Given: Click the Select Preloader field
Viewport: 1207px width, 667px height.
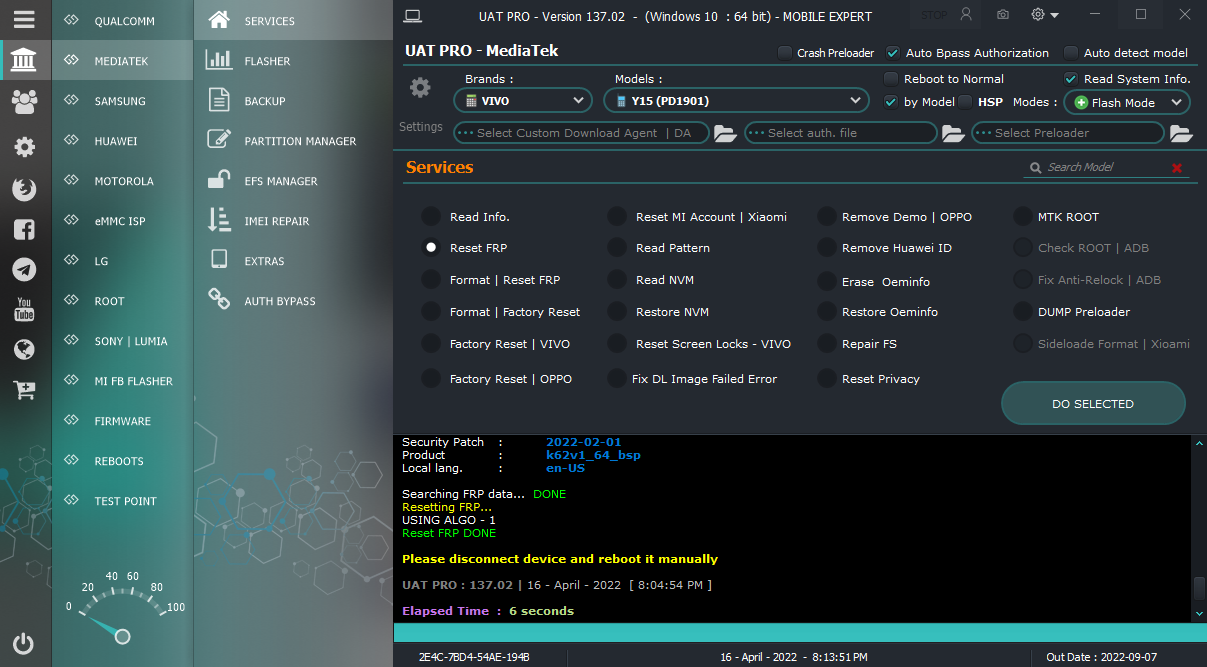Looking at the screenshot, I should pos(1068,133).
